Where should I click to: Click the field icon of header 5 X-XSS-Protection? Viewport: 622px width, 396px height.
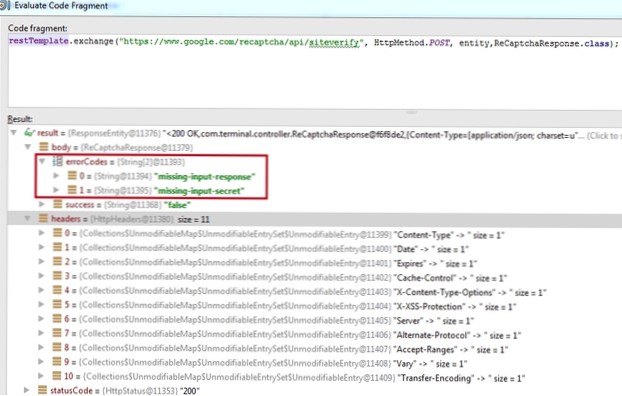pos(58,304)
